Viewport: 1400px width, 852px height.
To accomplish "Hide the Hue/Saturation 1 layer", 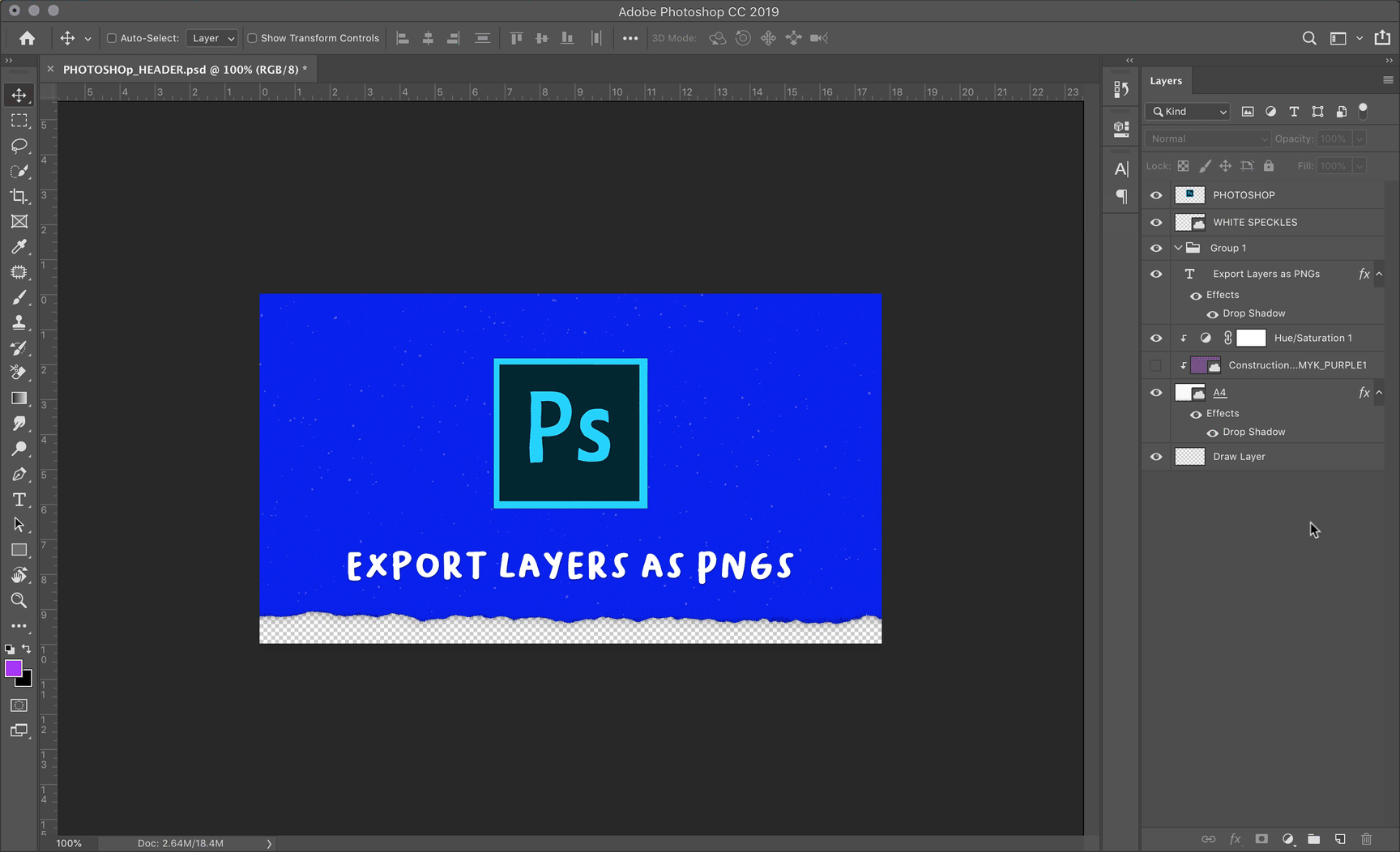I will pyautogui.click(x=1156, y=339).
